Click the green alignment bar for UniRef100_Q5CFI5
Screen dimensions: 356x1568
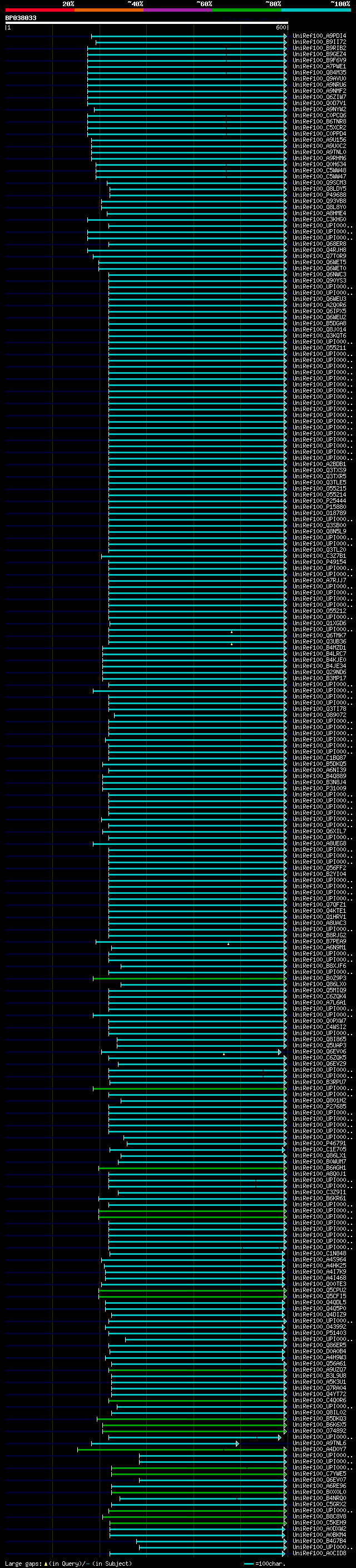(192, 1297)
